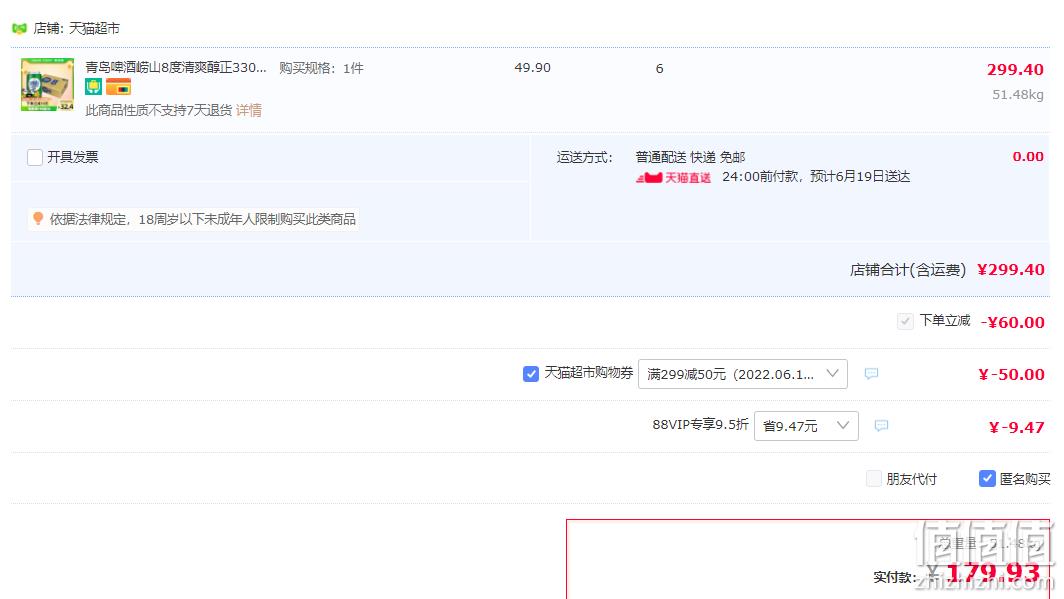
Task: Click the store total ¥299.40
Action: (1010, 269)
